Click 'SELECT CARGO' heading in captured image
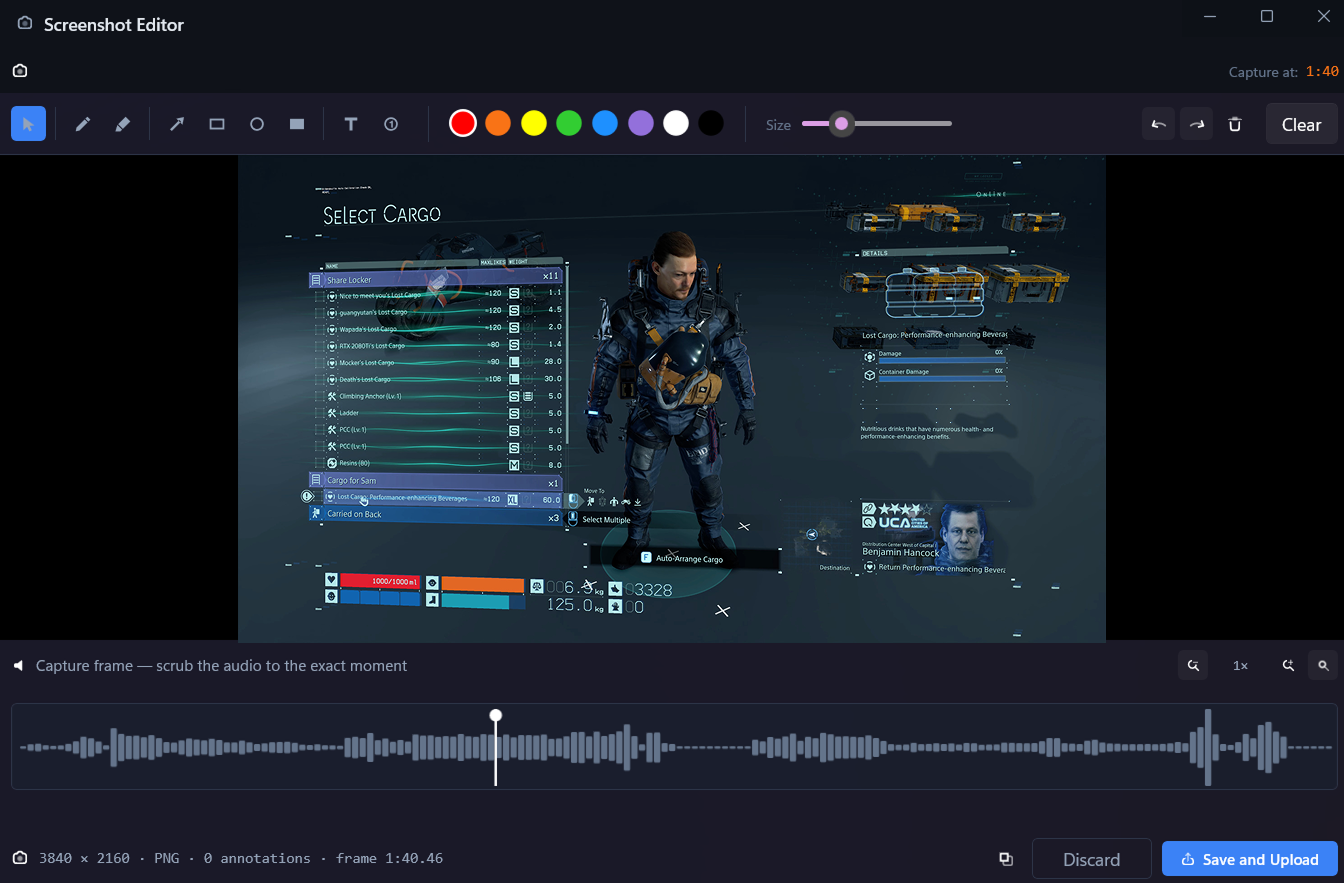Viewport: 1344px width, 883px height. pos(381,214)
